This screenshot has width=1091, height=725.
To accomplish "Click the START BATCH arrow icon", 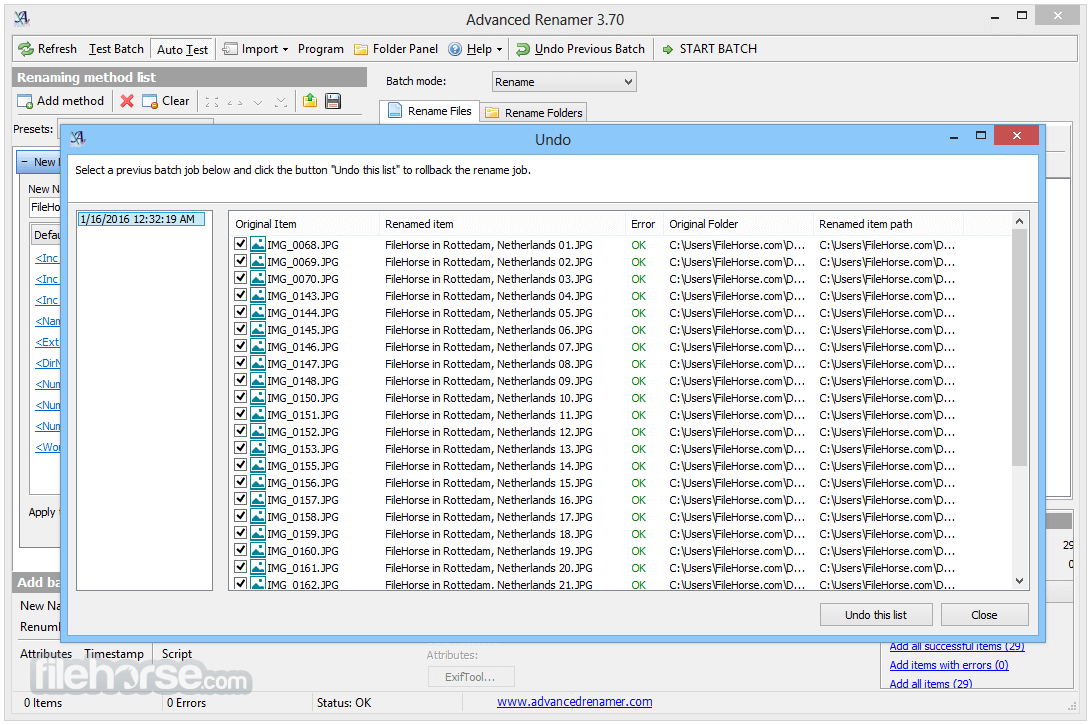I will [x=668, y=49].
